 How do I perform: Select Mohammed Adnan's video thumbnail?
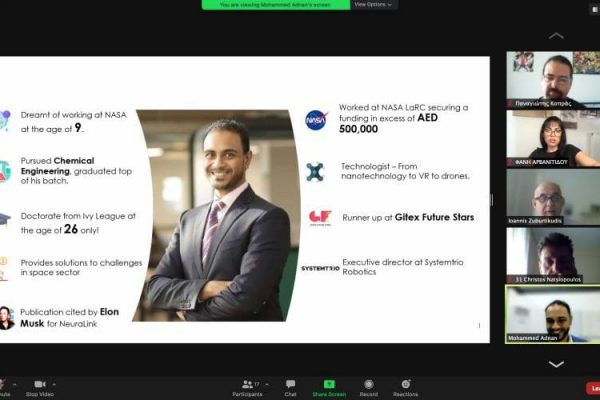[x=553, y=314]
